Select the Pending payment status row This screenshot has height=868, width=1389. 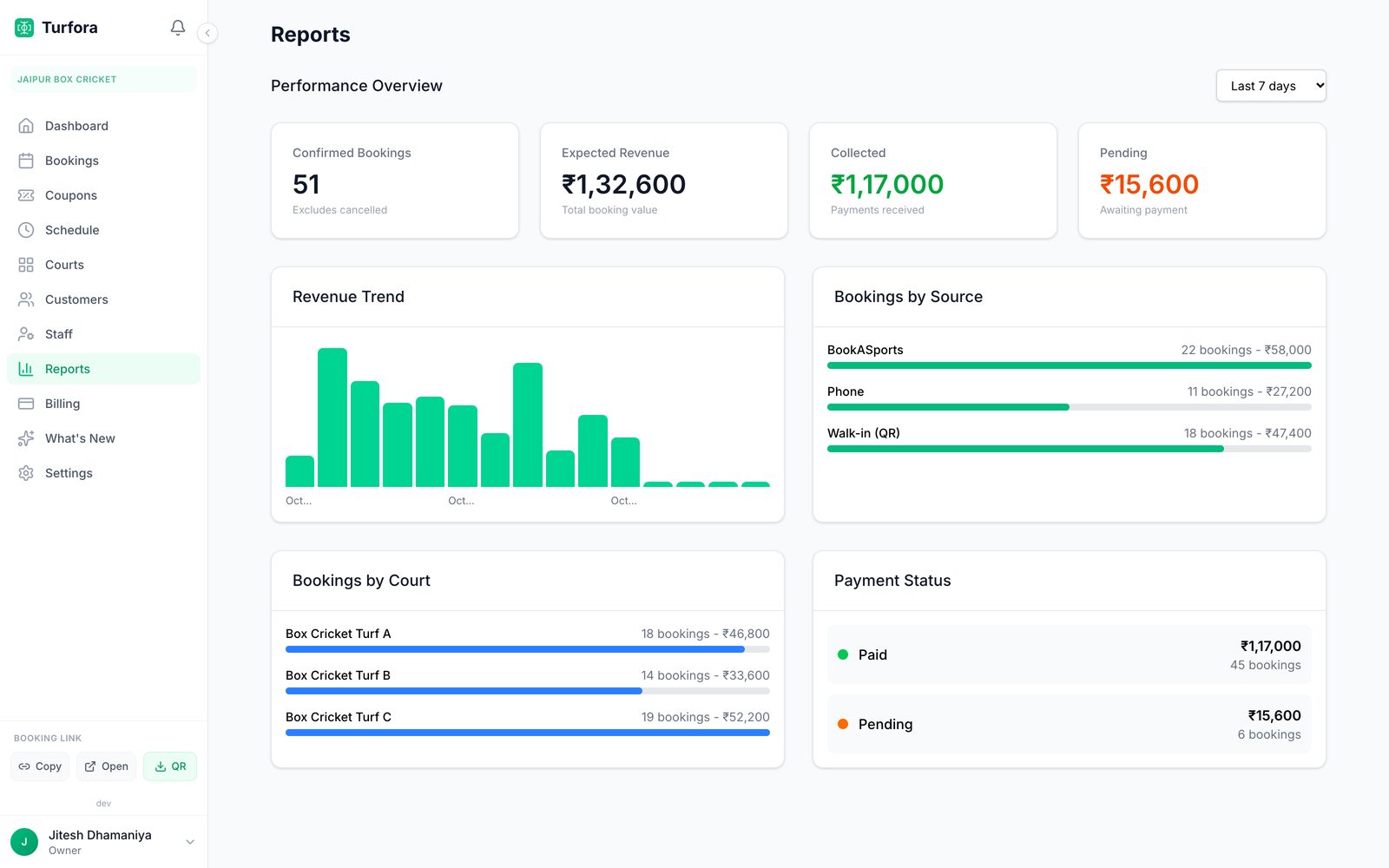(1070, 724)
